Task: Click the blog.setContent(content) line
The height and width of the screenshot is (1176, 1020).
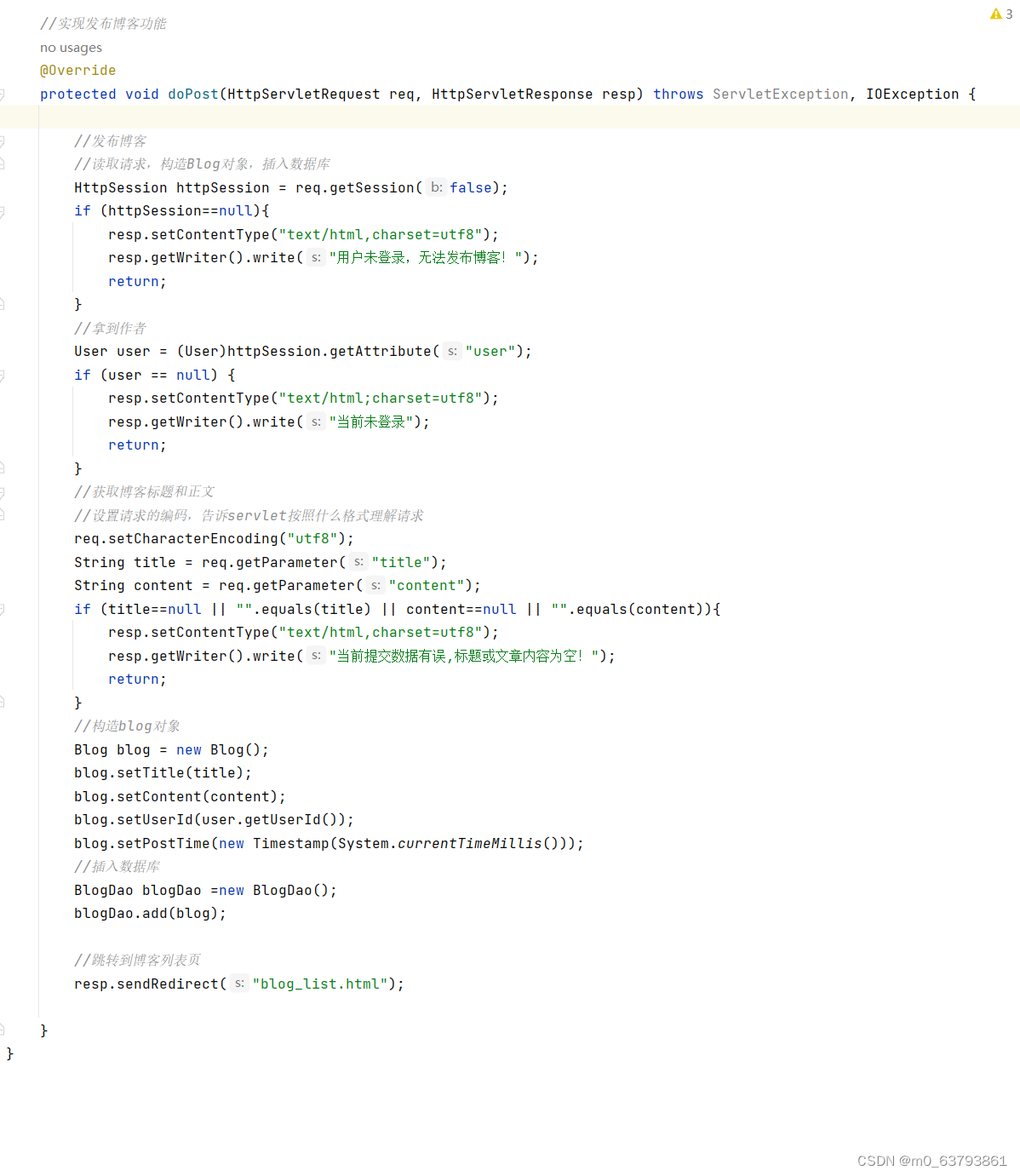Action: click(180, 797)
